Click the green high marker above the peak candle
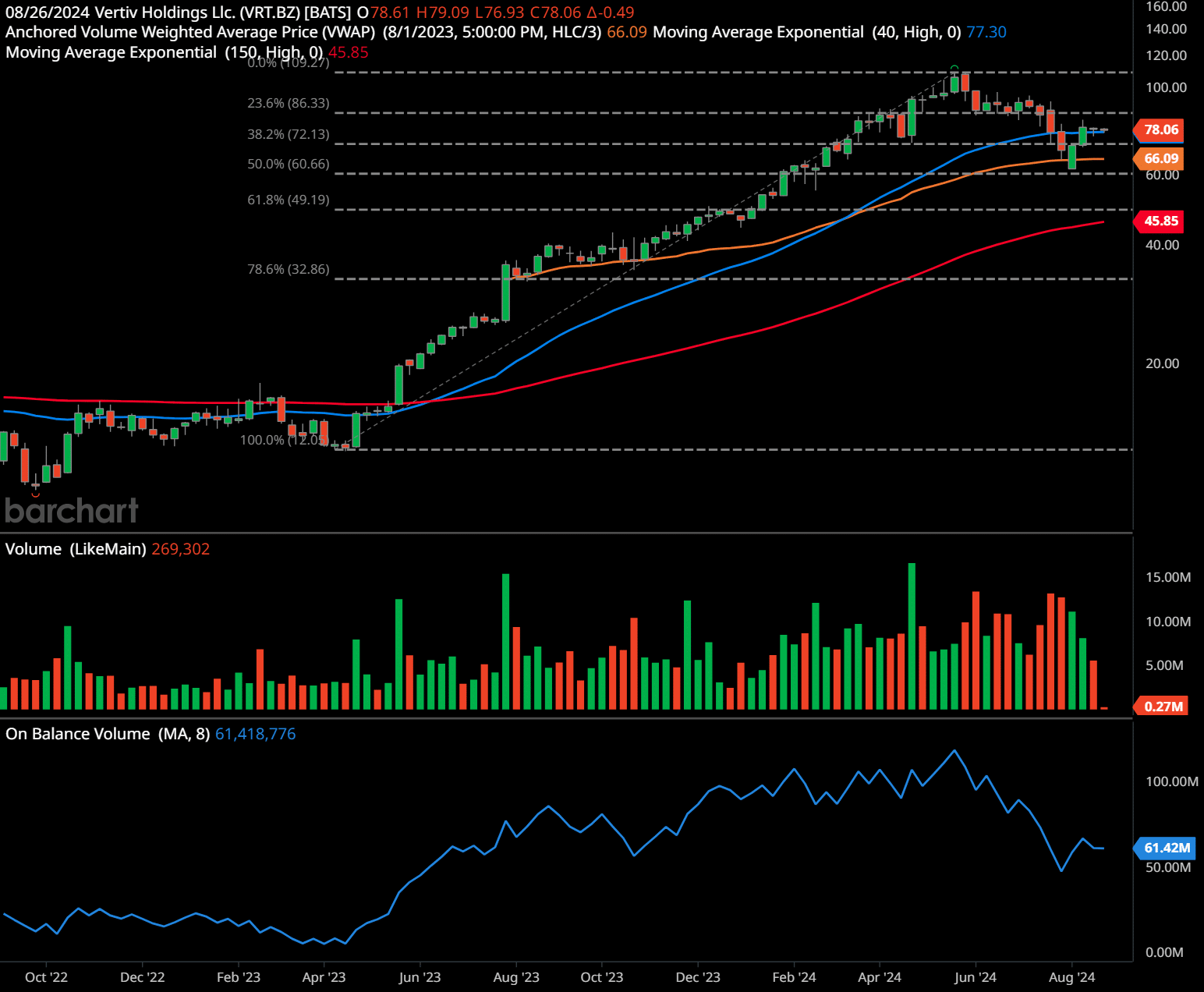 click(x=954, y=68)
